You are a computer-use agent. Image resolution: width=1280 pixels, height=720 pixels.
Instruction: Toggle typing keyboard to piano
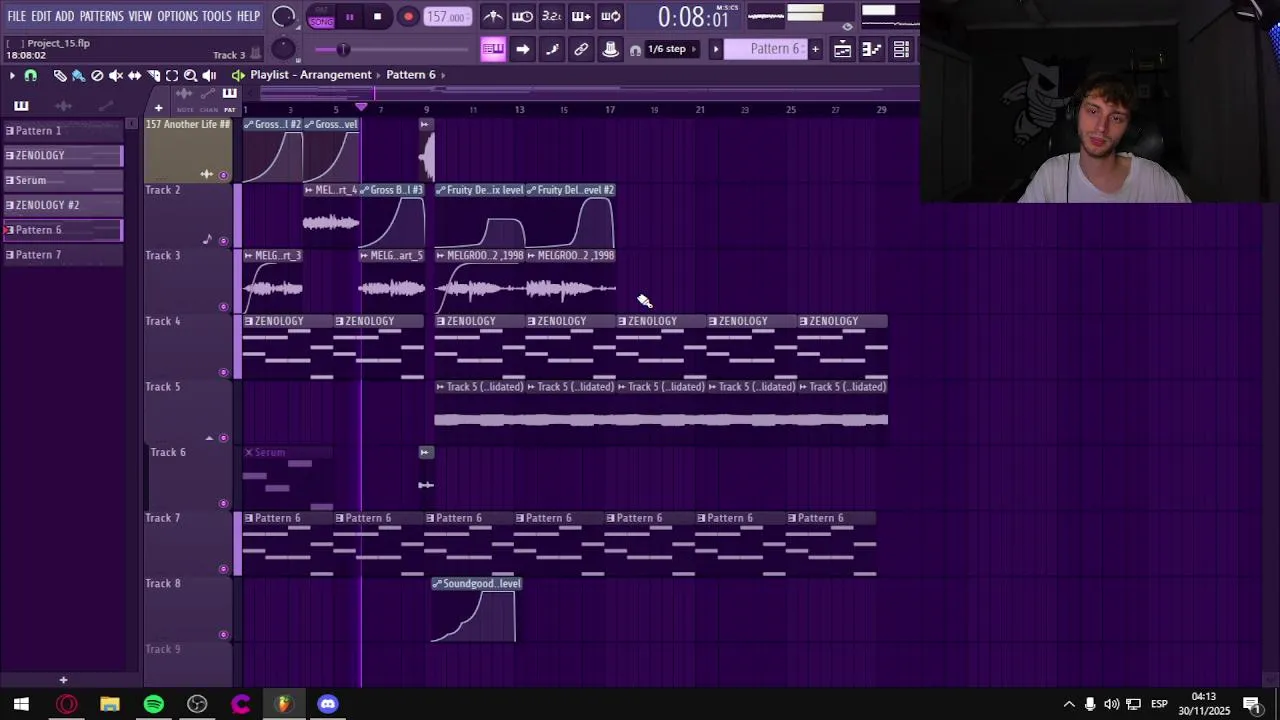click(x=493, y=49)
